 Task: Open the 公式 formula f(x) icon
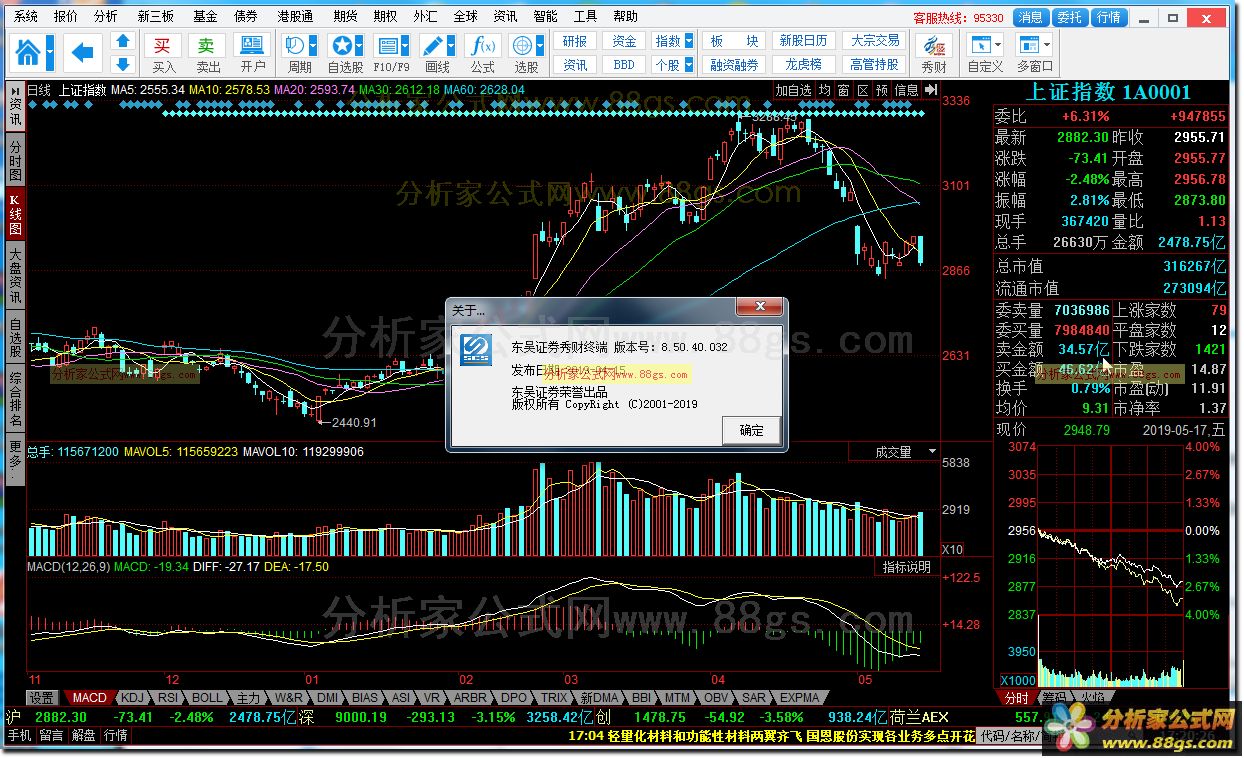(x=482, y=46)
